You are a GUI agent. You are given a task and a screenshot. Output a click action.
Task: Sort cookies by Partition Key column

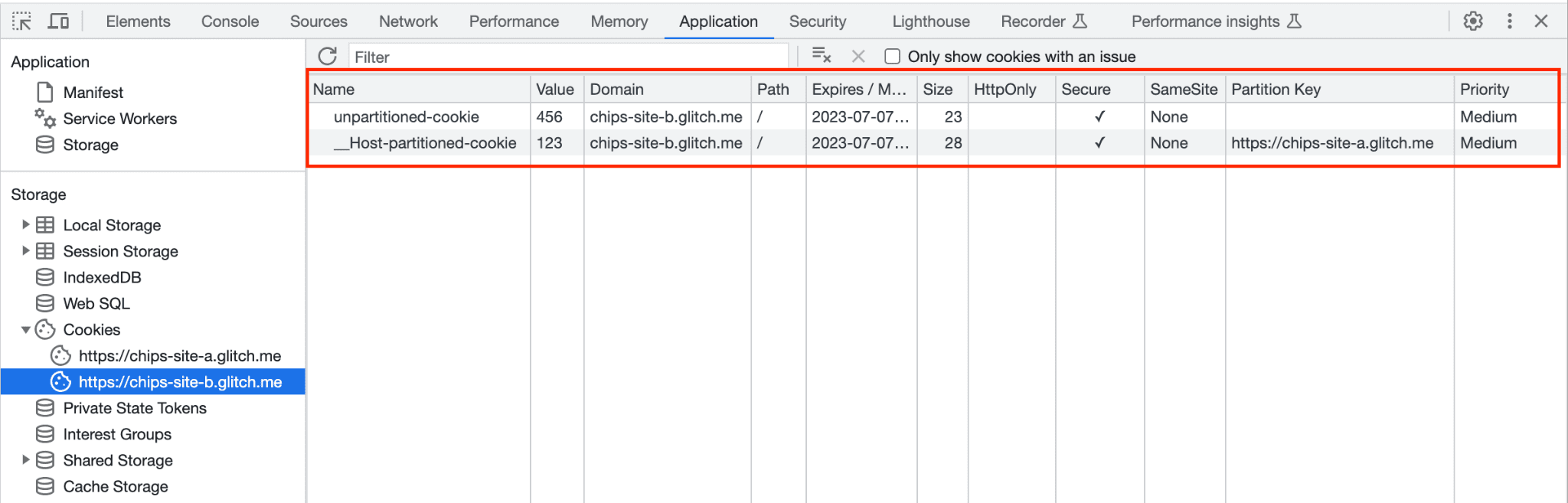[1276, 90]
